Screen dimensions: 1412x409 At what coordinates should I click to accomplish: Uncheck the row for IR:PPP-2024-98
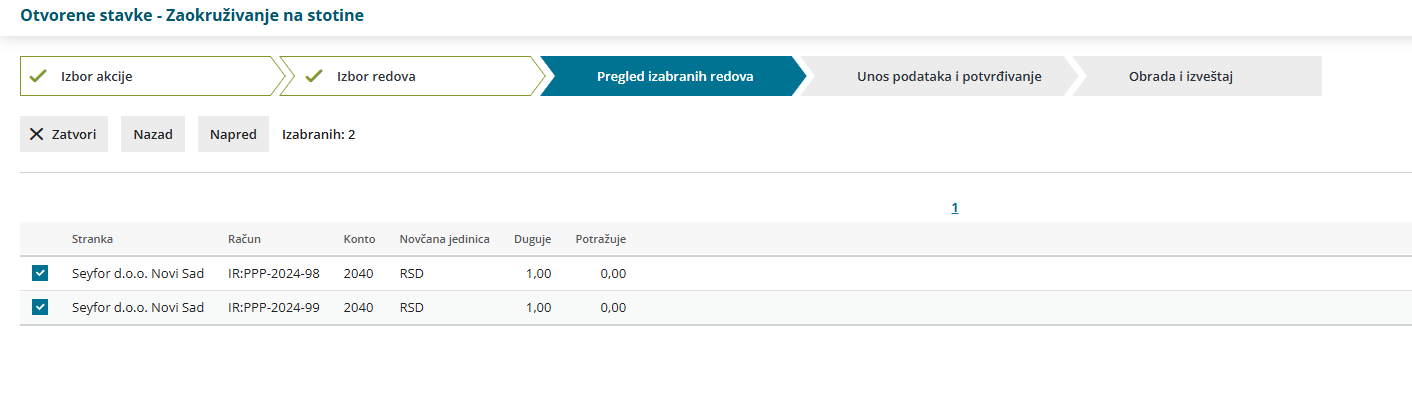[x=40, y=273]
